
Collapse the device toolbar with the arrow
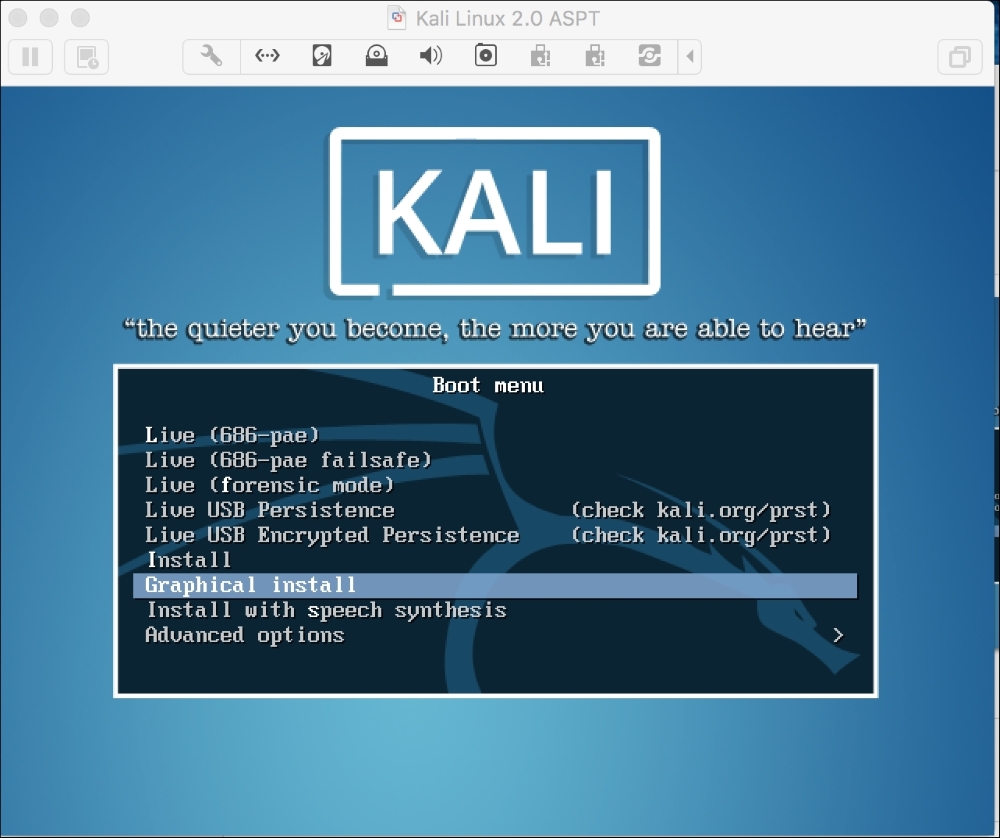690,57
